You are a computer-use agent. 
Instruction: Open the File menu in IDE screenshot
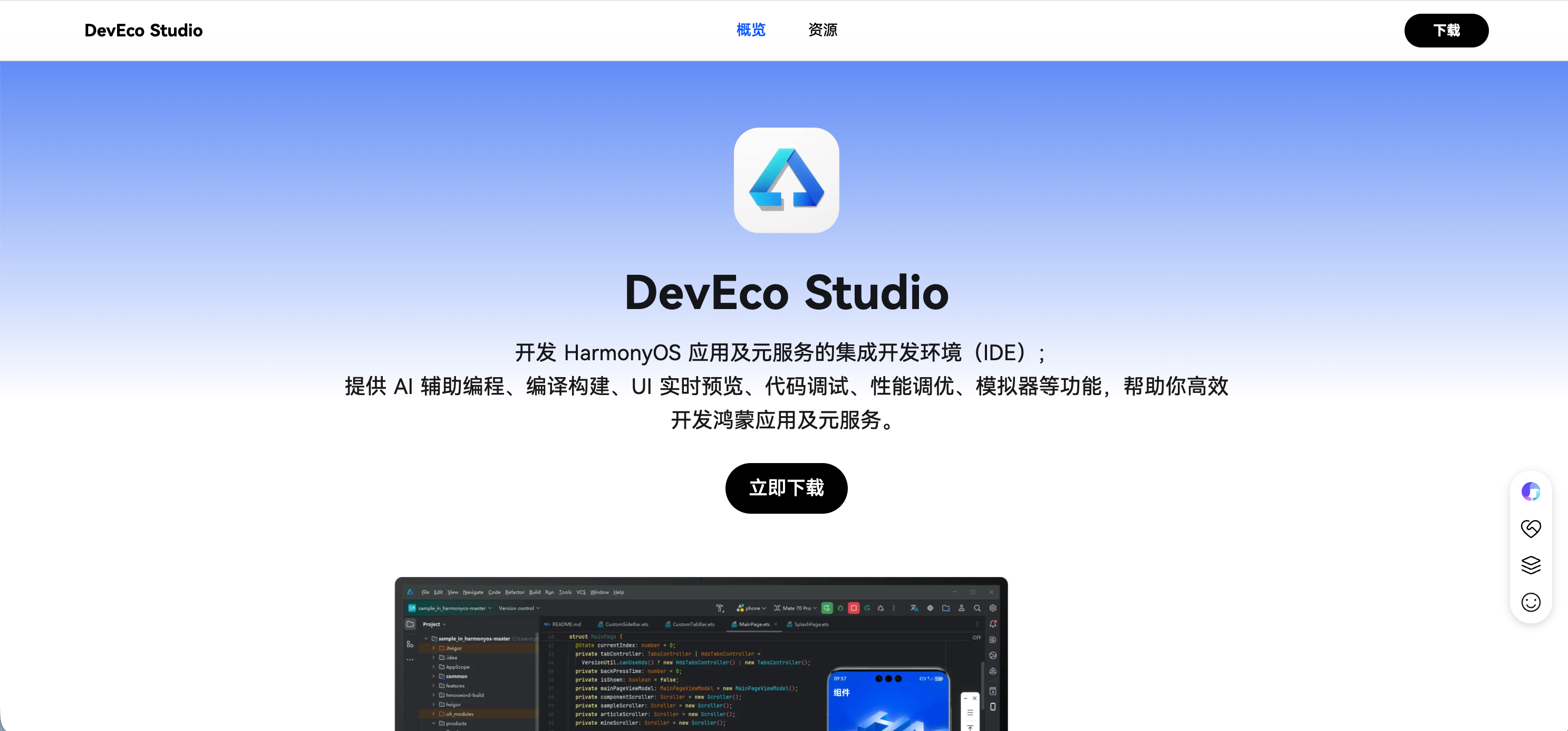(425, 592)
